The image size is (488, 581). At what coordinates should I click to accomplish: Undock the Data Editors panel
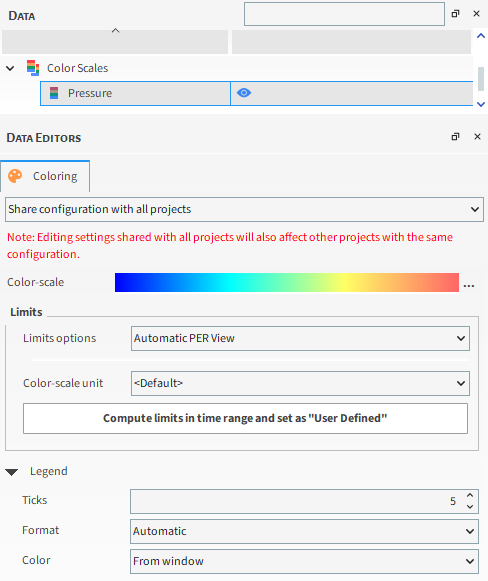tap(455, 137)
